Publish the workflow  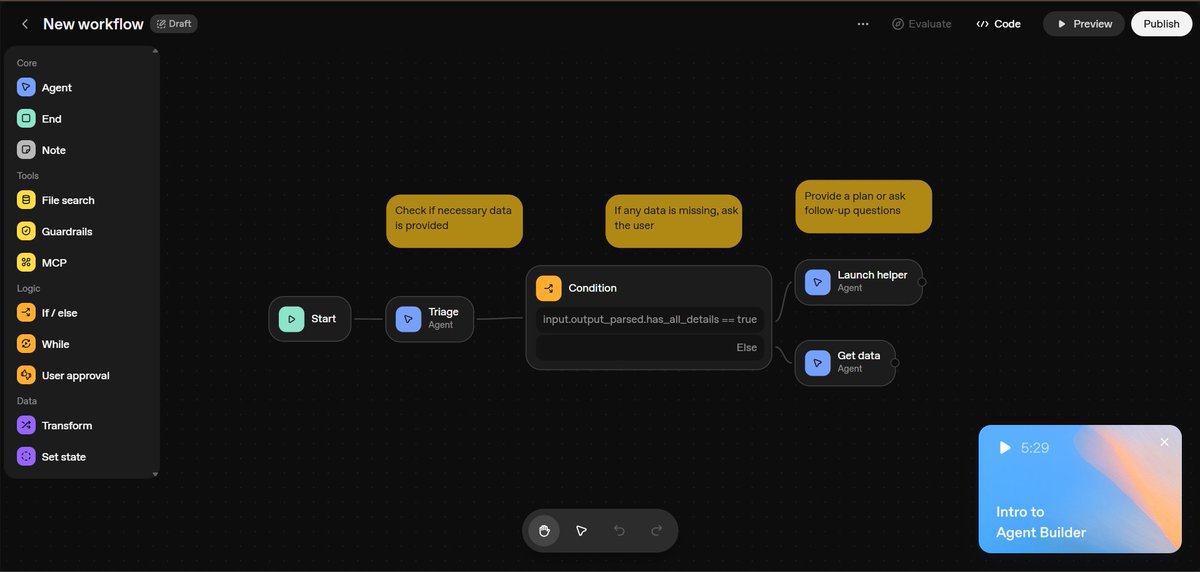point(1161,24)
